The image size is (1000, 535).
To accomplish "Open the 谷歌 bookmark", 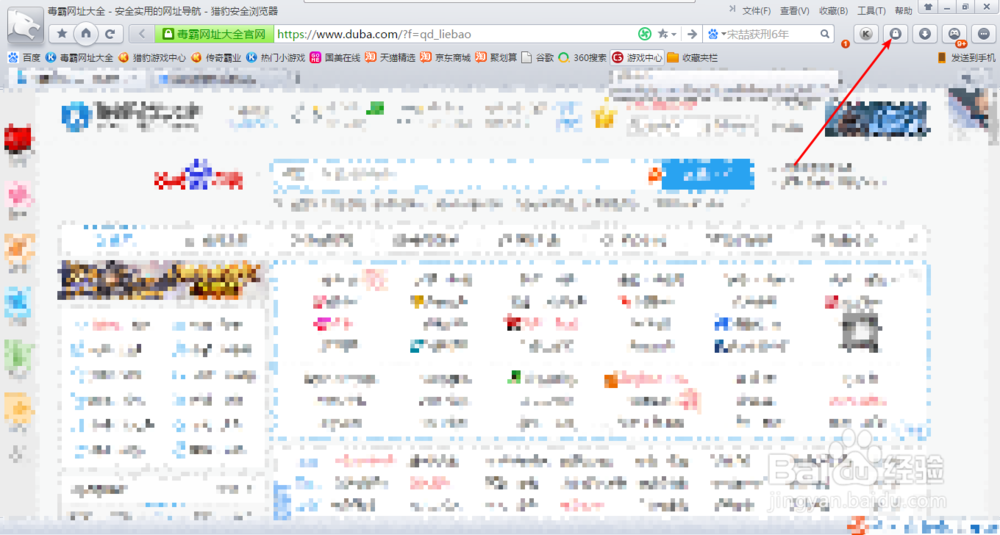I will click(x=538, y=57).
